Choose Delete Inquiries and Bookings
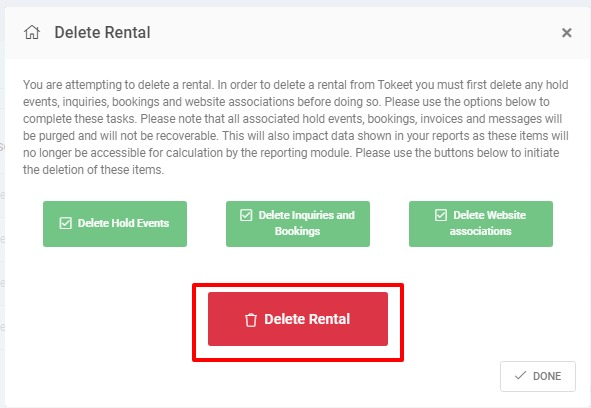This screenshot has width=591, height=408. coord(298,224)
